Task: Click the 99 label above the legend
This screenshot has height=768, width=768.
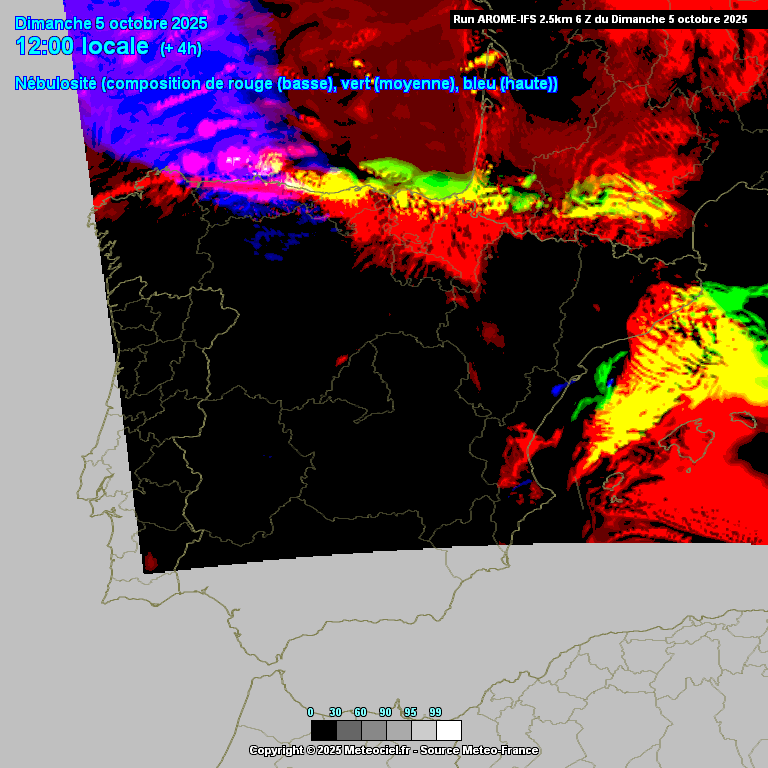Action: pyautogui.click(x=435, y=712)
